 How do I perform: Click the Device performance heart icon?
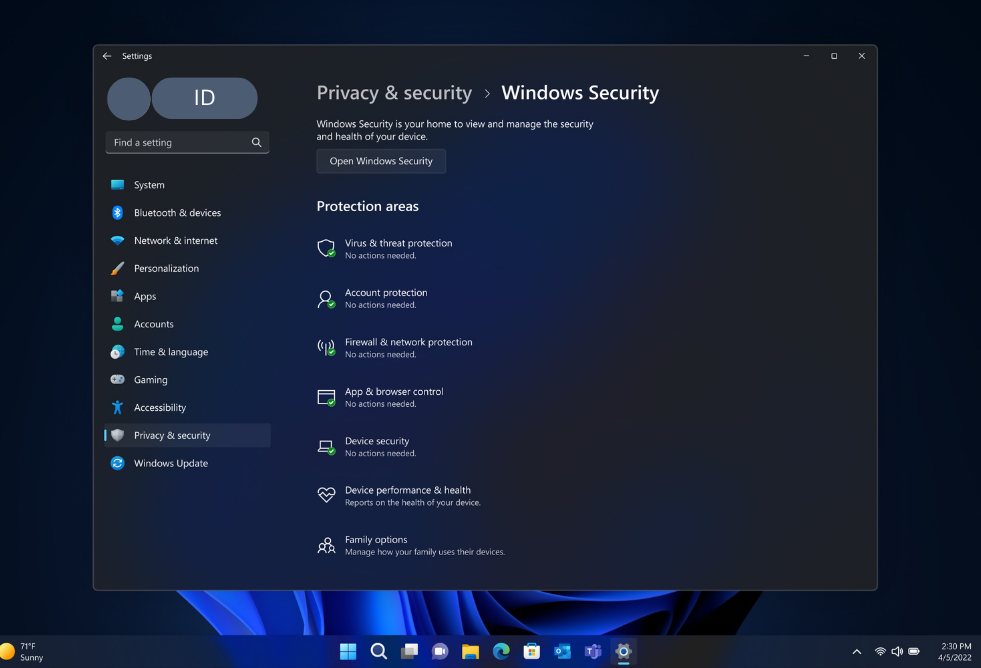(326, 495)
